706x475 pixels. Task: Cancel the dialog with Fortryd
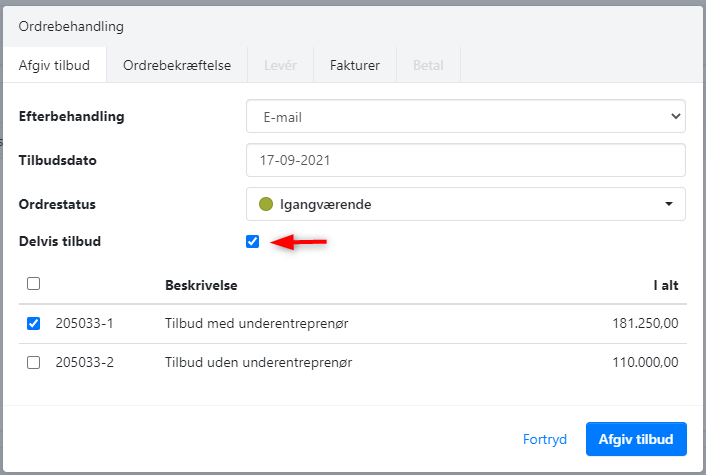pyautogui.click(x=545, y=439)
